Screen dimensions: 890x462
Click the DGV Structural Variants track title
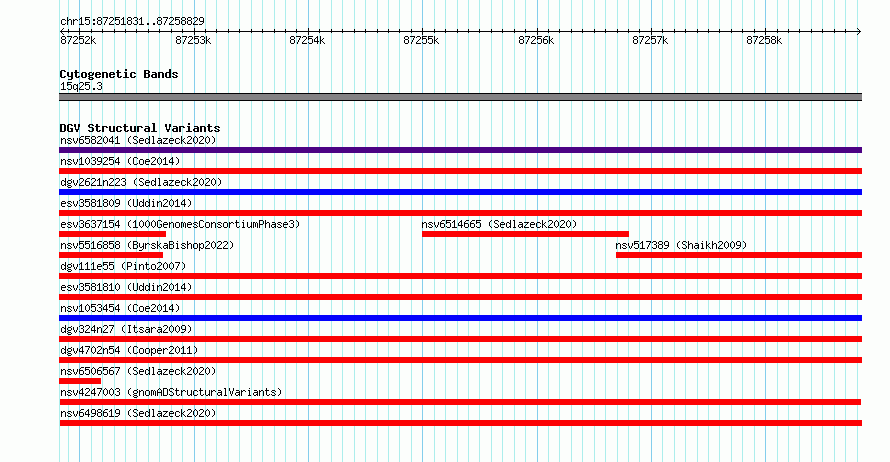coord(140,128)
